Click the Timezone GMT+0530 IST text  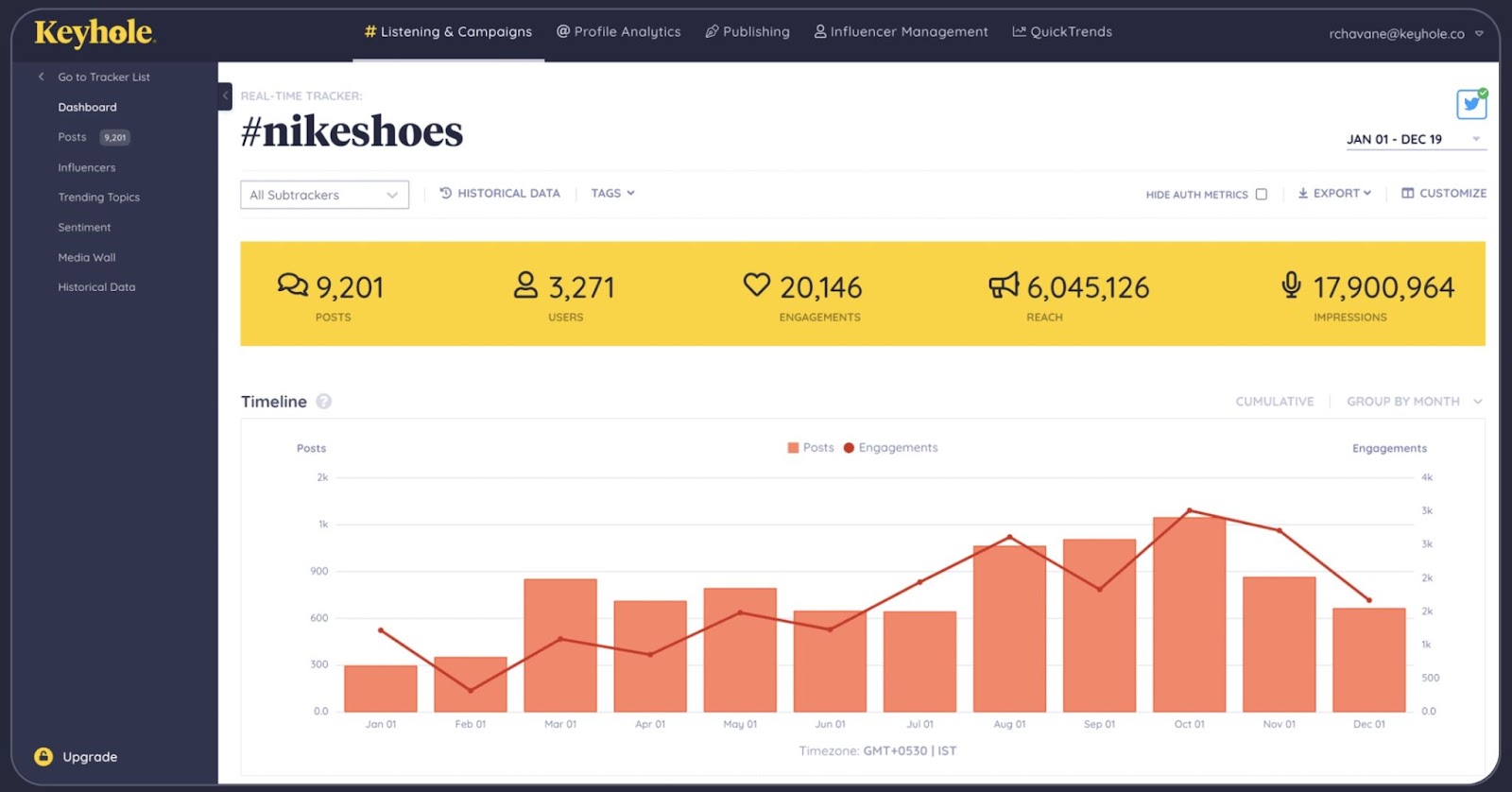click(878, 751)
